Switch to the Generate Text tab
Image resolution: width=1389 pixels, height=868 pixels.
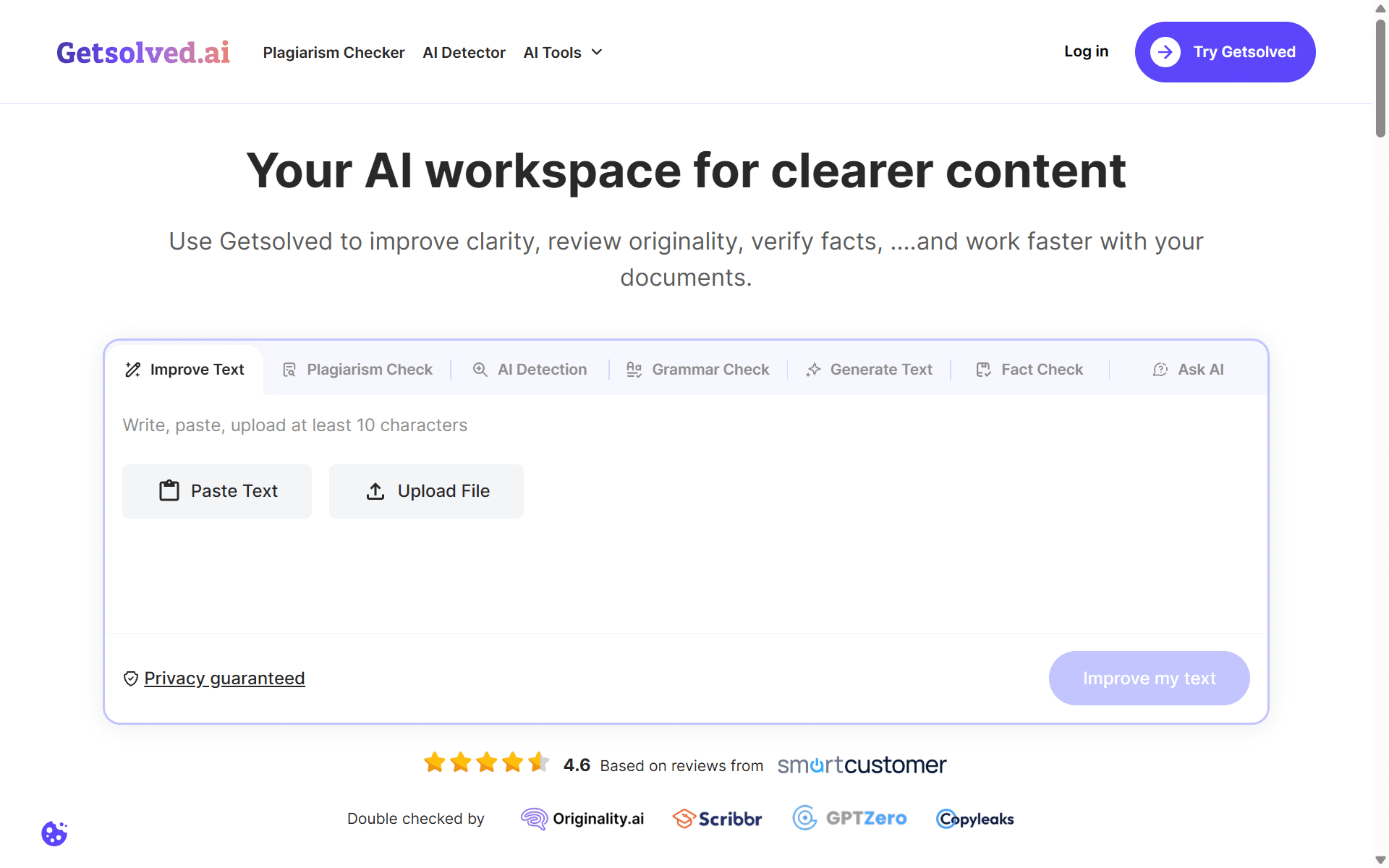pos(870,370)
